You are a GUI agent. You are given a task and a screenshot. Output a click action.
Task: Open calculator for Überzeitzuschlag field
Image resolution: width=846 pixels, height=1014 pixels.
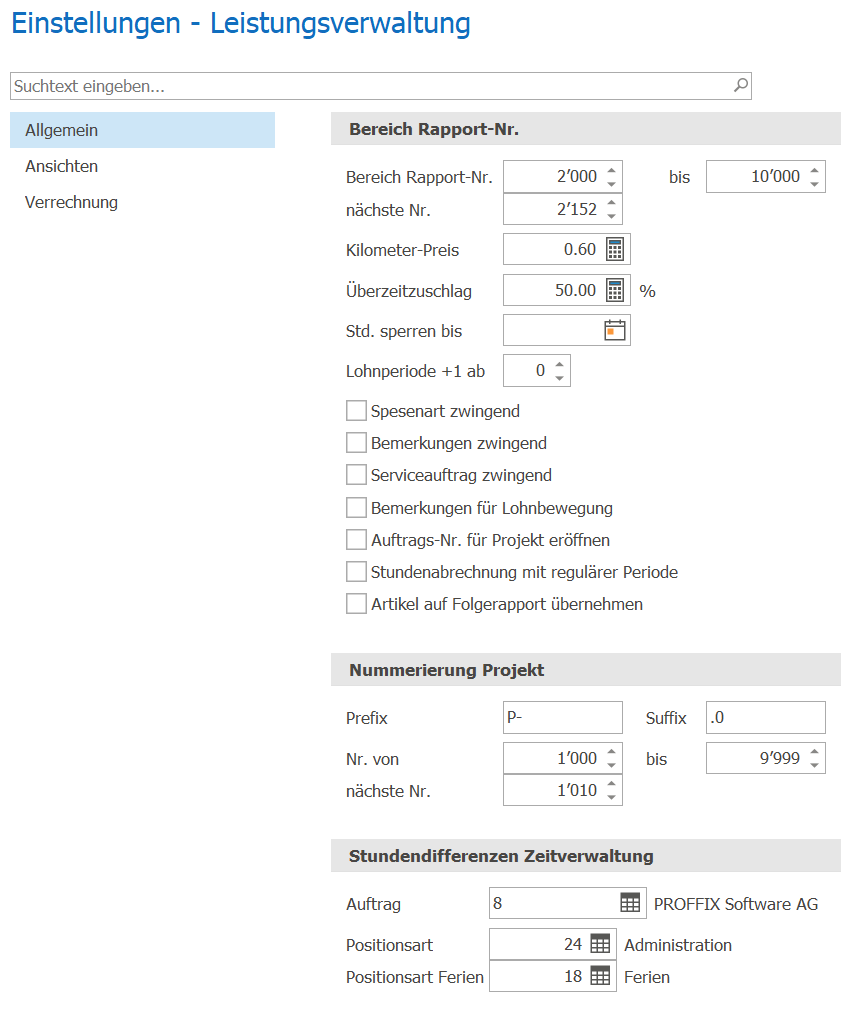tap(614, 290)
